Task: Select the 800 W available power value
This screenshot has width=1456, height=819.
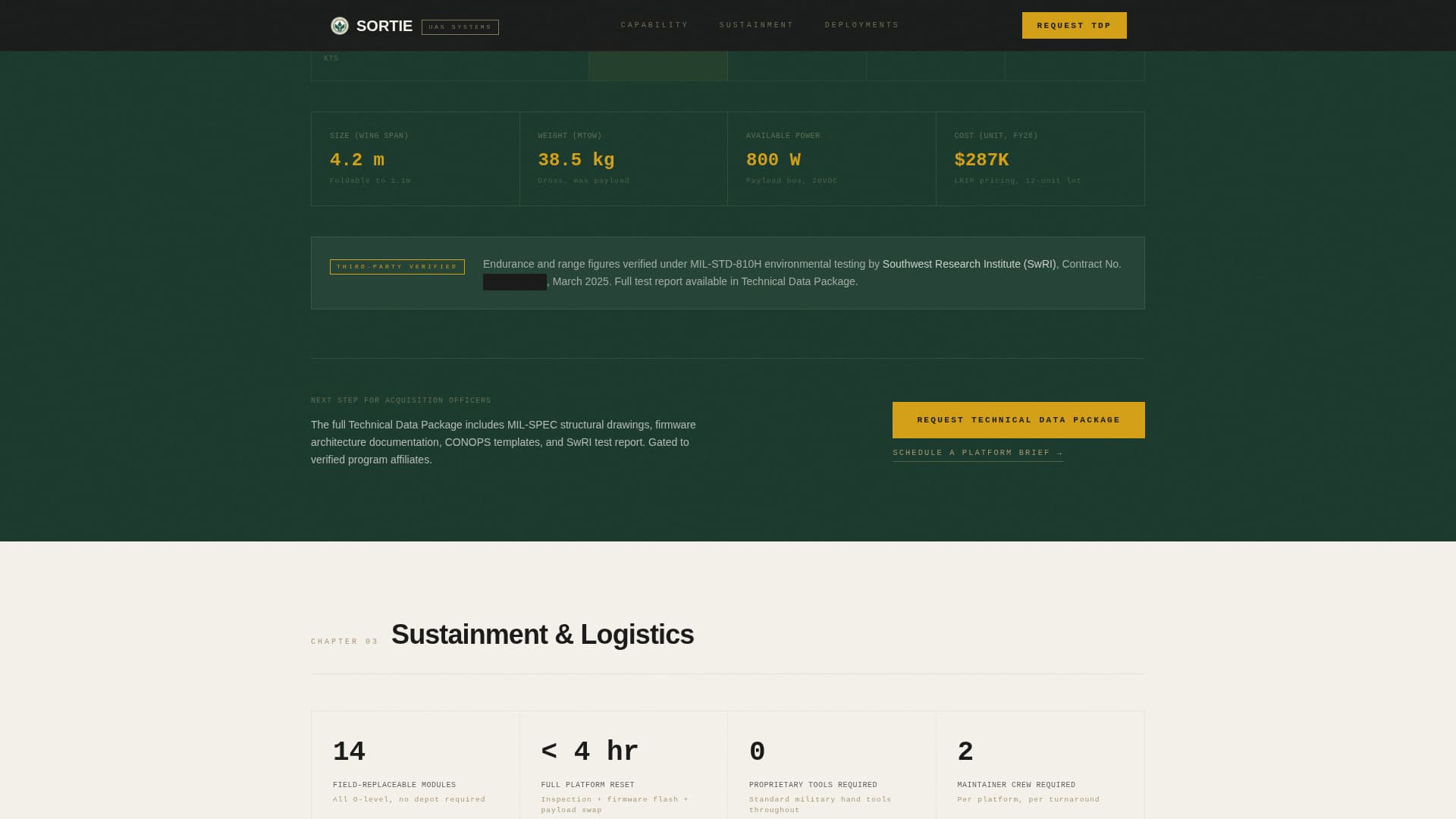Action: (x=773, y=160)
